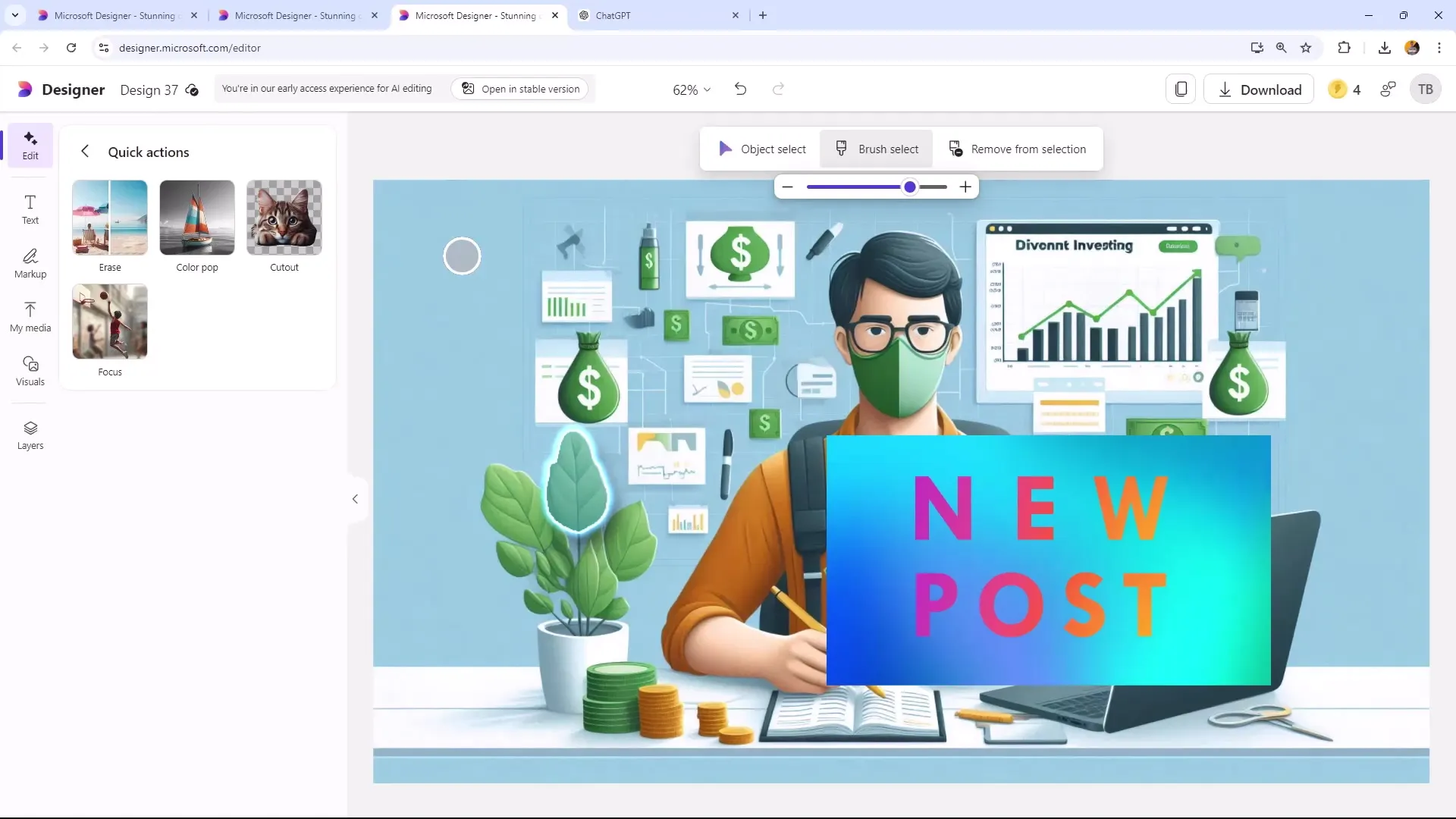The height and width of the screenshot is (819, 1456).
Task: Click the undo arrow icon
Action: point(741,89)
